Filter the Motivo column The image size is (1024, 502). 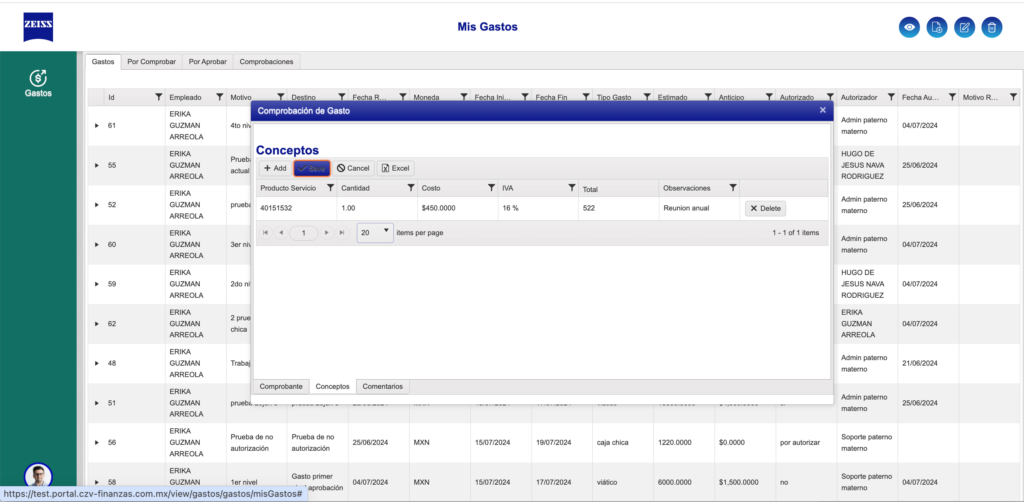click(281, 97)
